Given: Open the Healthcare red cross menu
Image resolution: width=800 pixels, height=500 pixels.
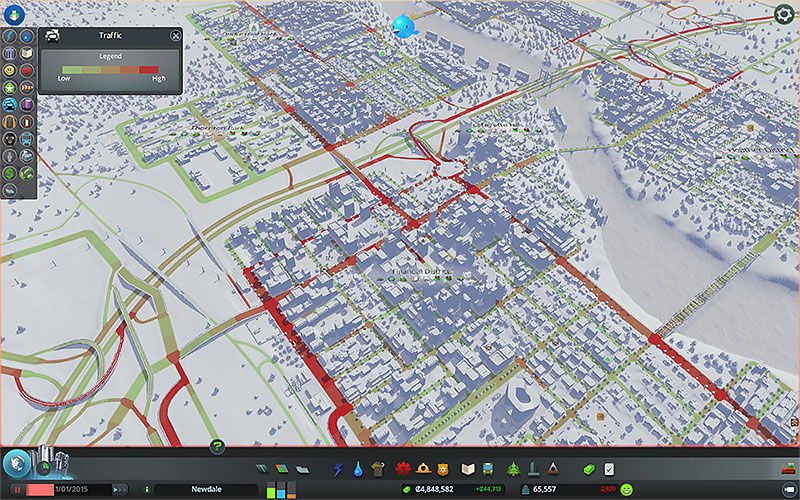Looking at the screenshot, I should pyautogui.click(x=403, y=468).
